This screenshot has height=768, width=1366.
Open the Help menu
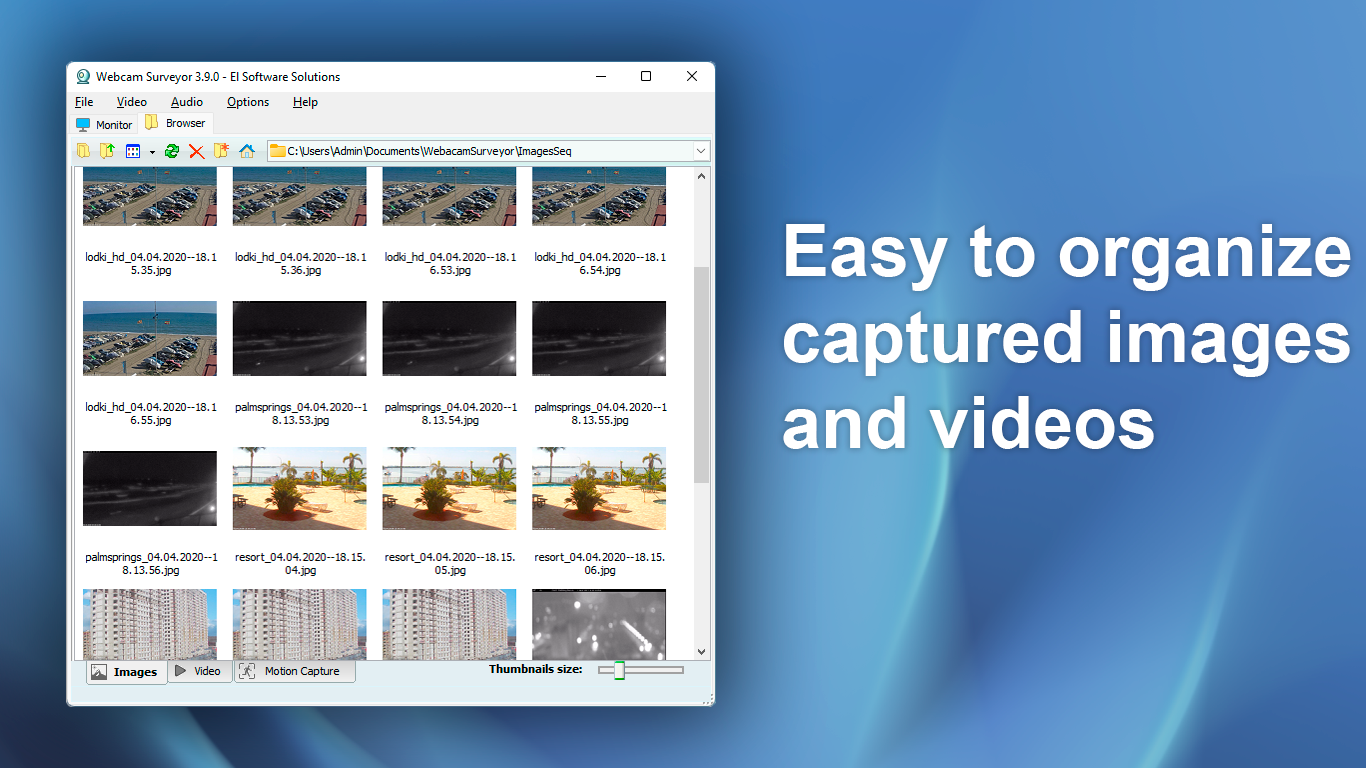[x=305, y=102]
